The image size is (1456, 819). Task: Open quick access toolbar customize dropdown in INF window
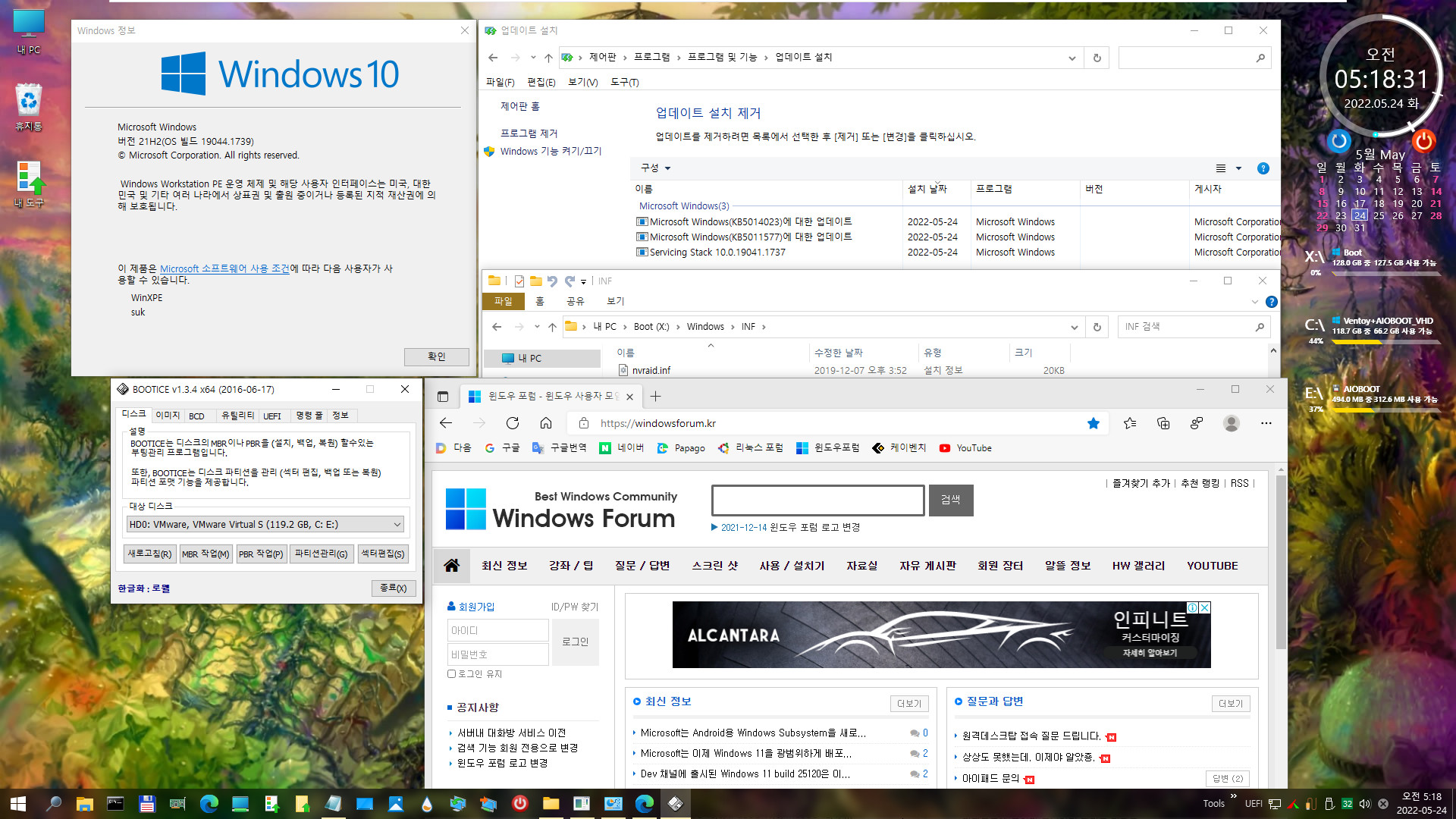point(583,281)
